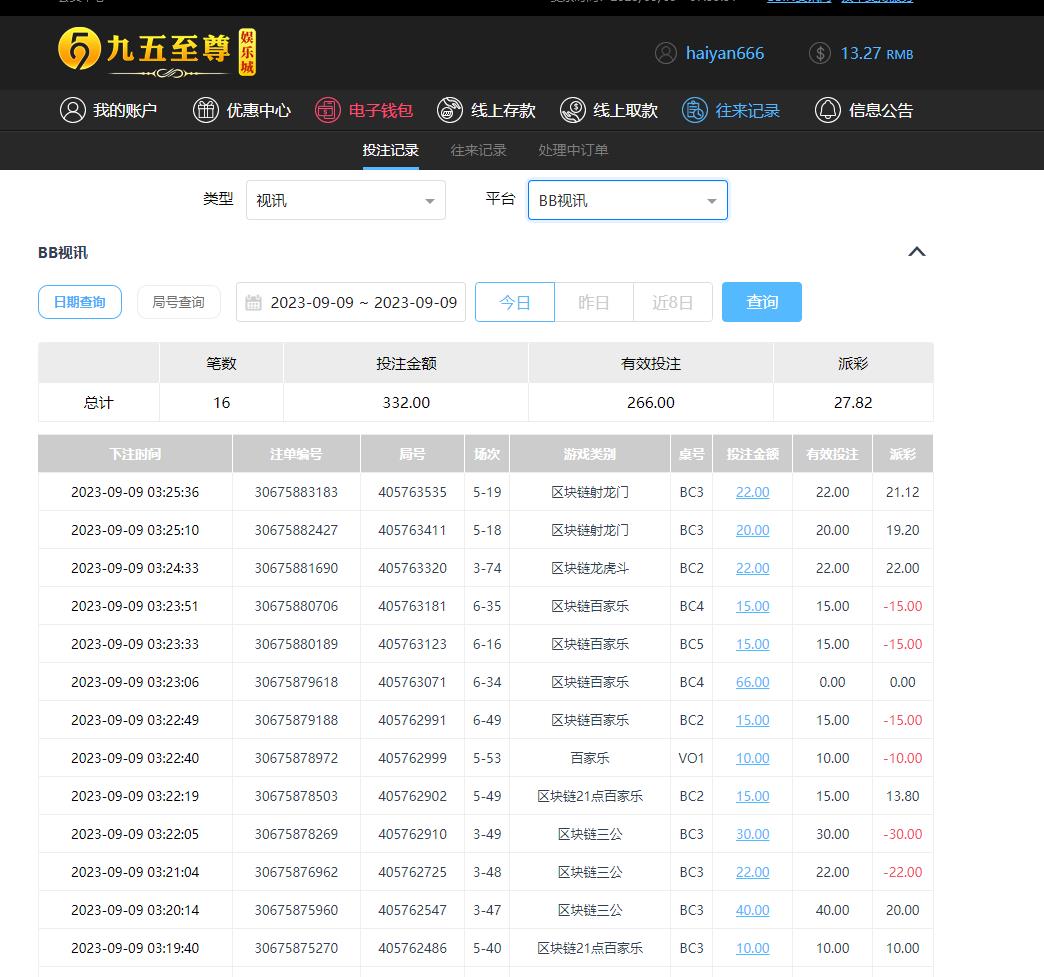Open the 处理中订单 tab

[x=573, y=150]
